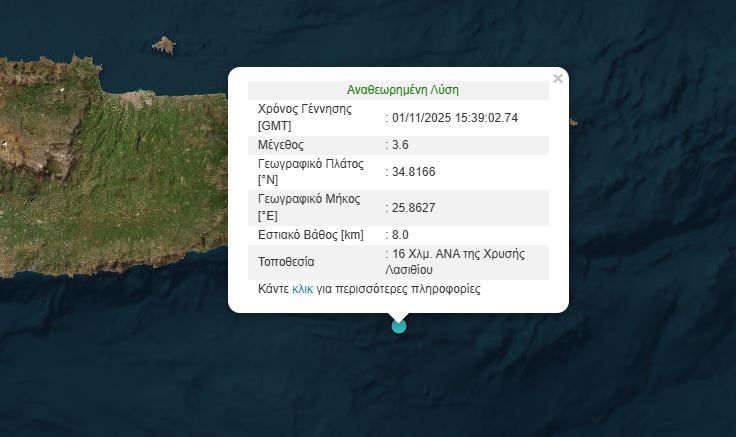Click the magnitude value 3.6
Viewport: 736px width, 437px height.
pos(400,145)
